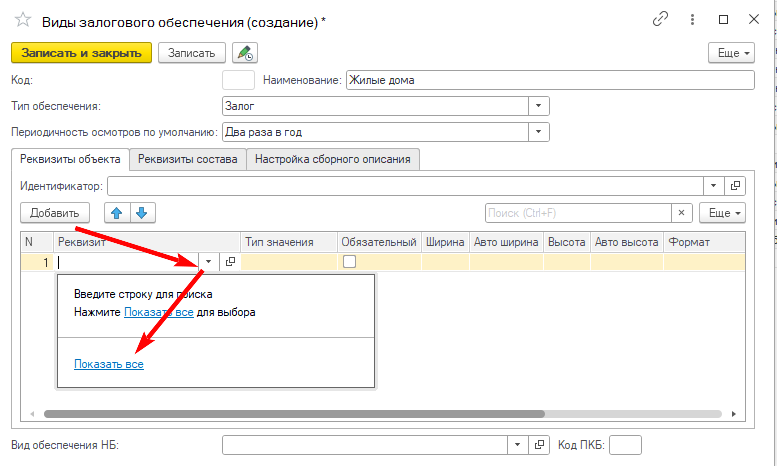Click the Авто ширина column header
Viewport: 777px width, 466px height.
coord(506,242)
